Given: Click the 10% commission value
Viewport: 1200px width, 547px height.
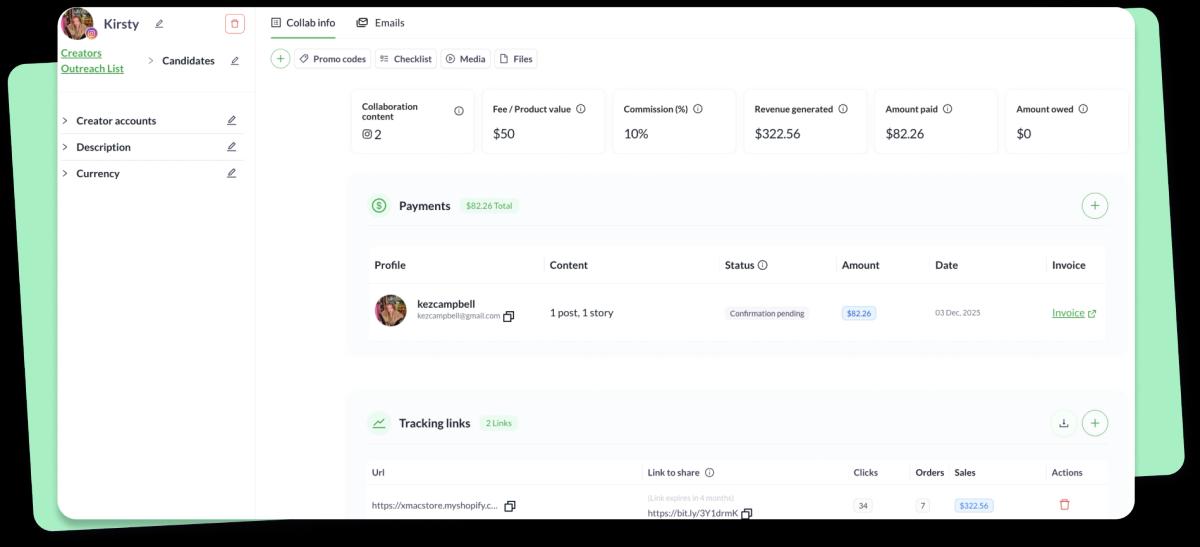Looking at the screenshot, I should [636, 133].
